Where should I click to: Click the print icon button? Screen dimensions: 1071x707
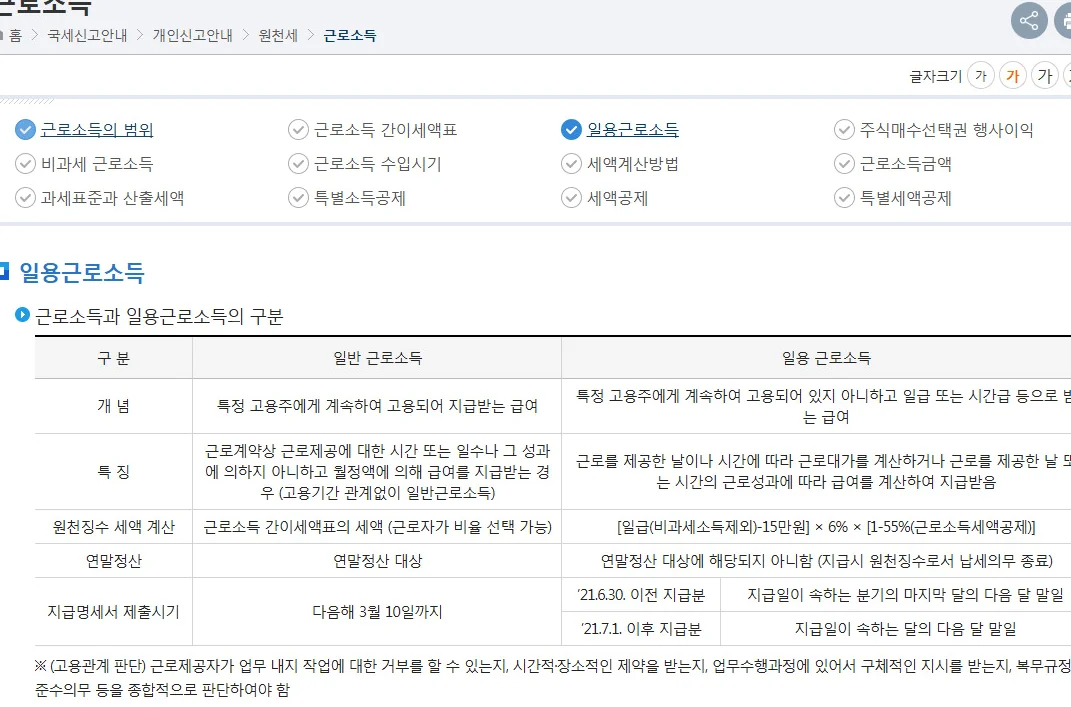(1064, 20)
